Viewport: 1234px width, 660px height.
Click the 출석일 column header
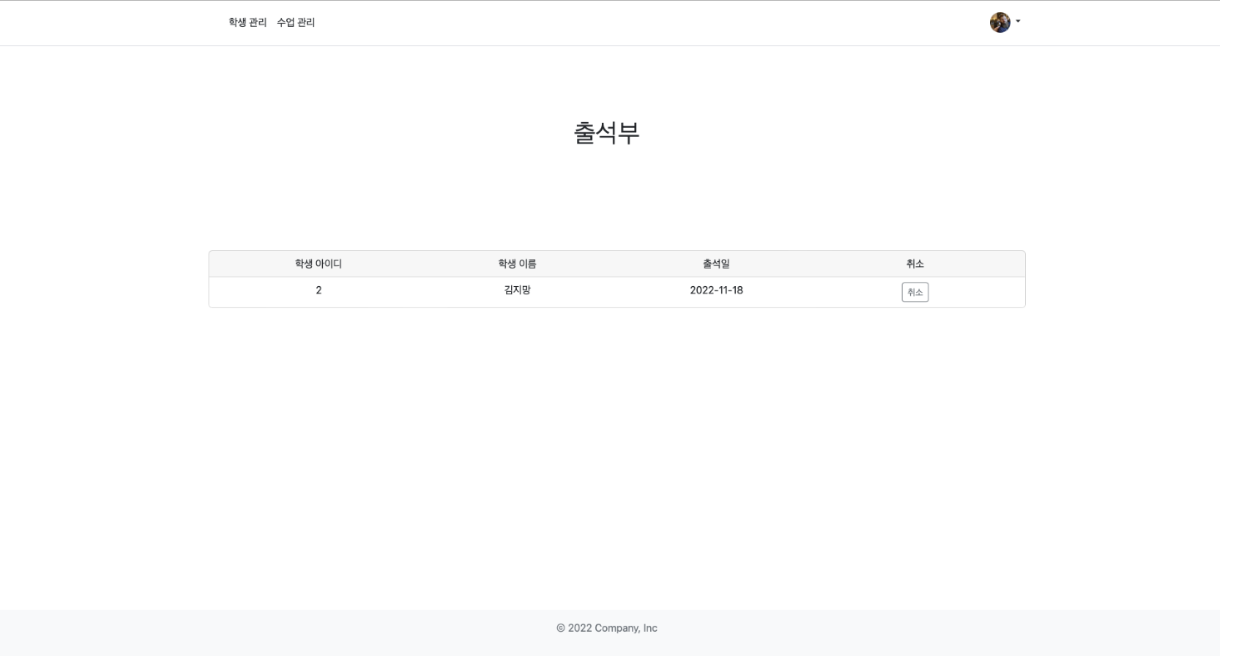(x=716, y=264)
